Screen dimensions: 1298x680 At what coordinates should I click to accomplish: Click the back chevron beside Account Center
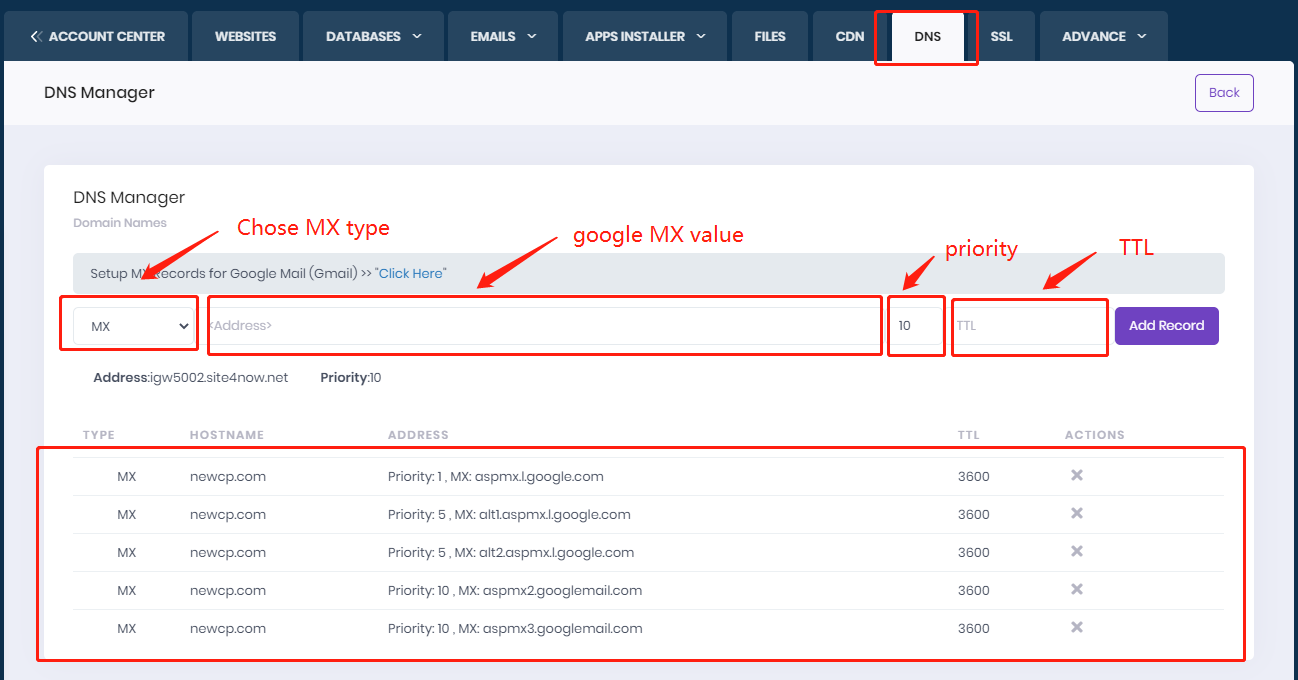pos(35,36)
